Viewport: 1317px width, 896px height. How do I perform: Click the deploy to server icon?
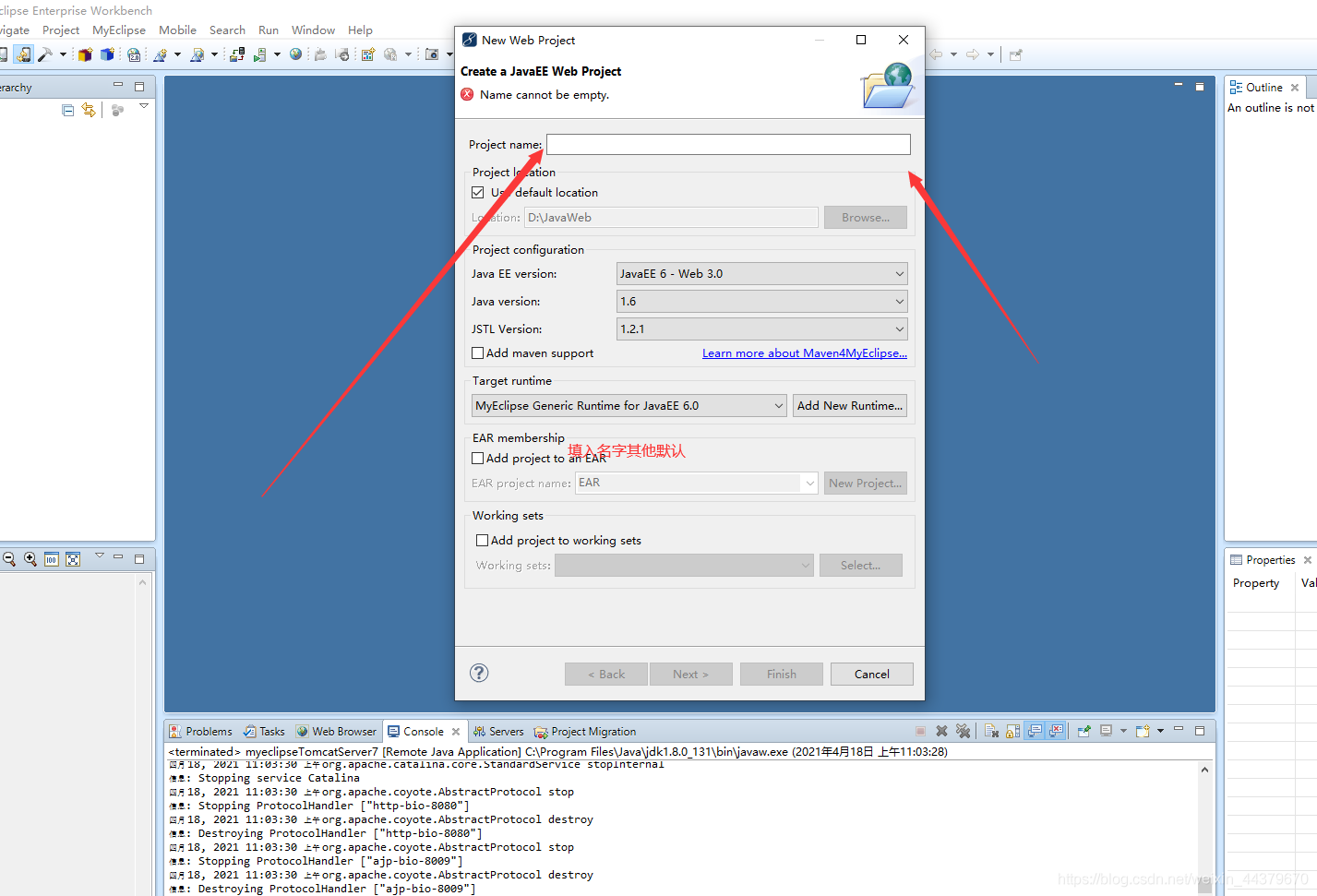point(237,54)
